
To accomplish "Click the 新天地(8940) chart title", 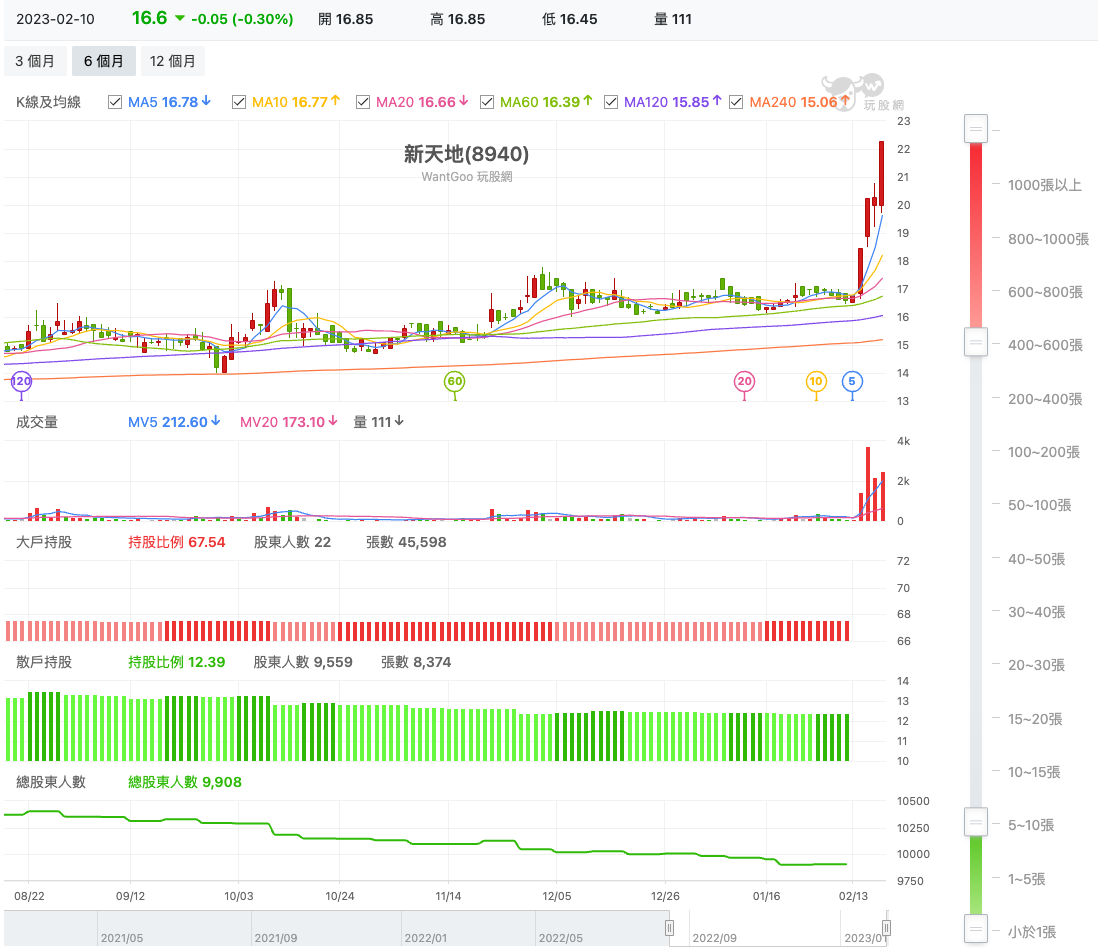I will (466, 154).
